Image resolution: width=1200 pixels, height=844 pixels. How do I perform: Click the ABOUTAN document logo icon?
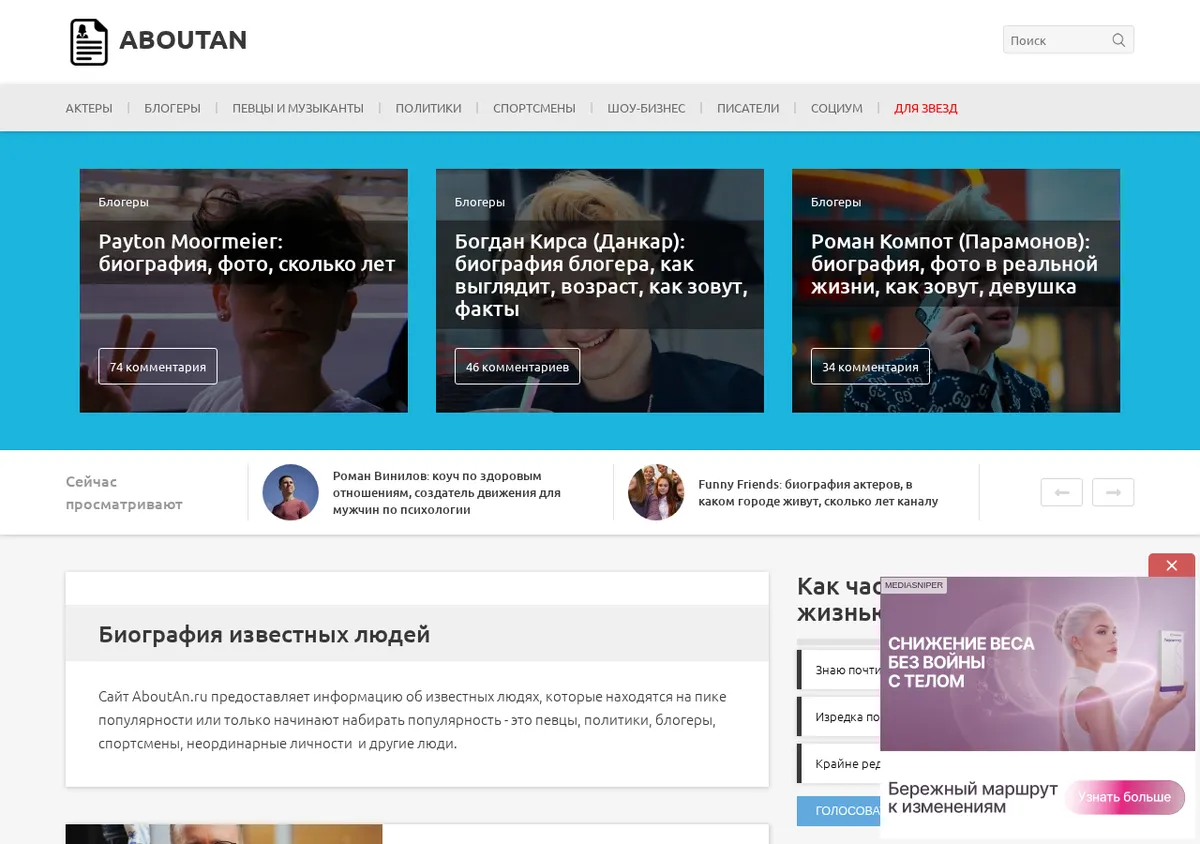point(88,42)
